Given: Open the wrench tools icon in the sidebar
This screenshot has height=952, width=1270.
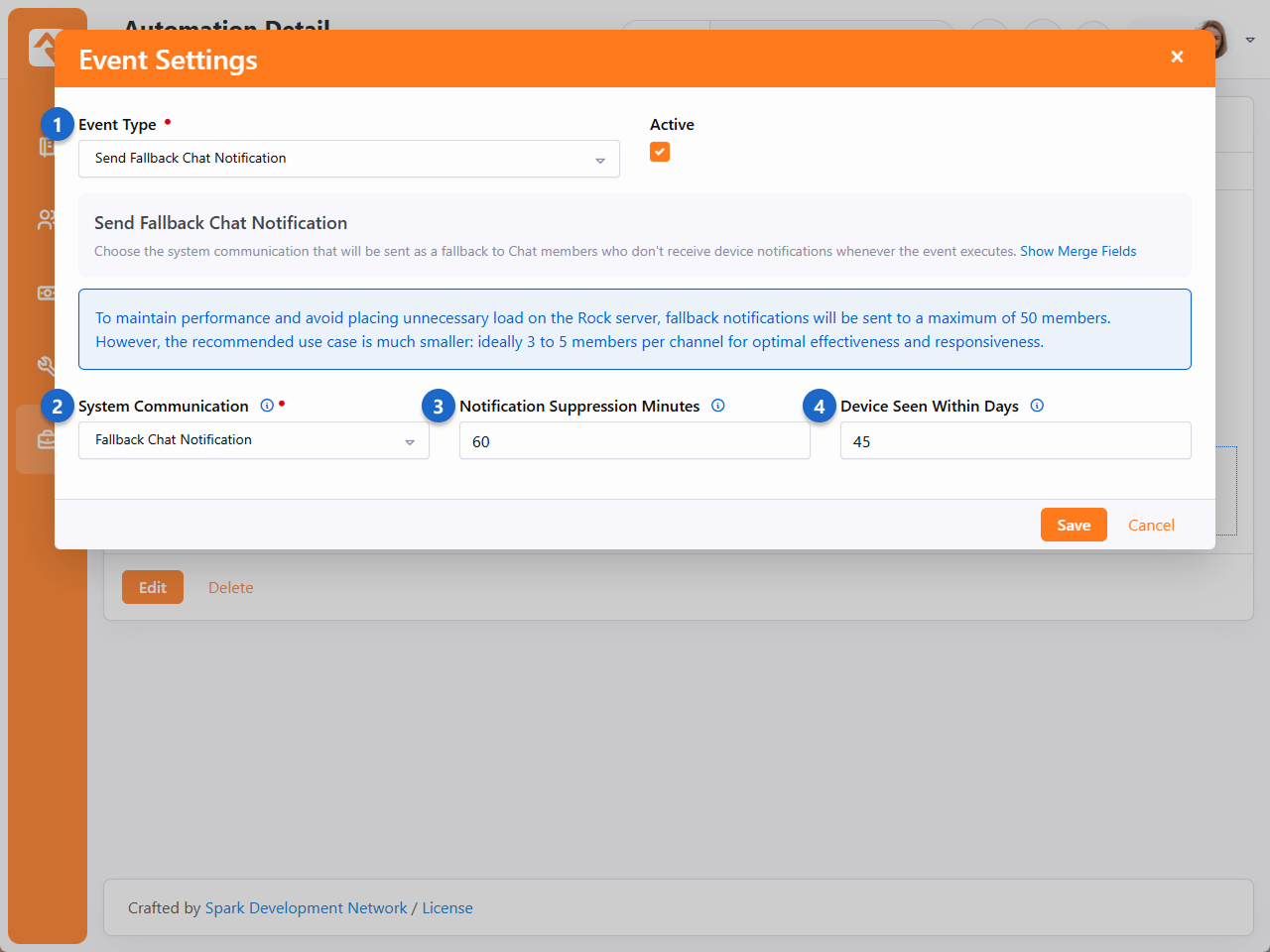Looking at the screenshot, I should (46, 366).
